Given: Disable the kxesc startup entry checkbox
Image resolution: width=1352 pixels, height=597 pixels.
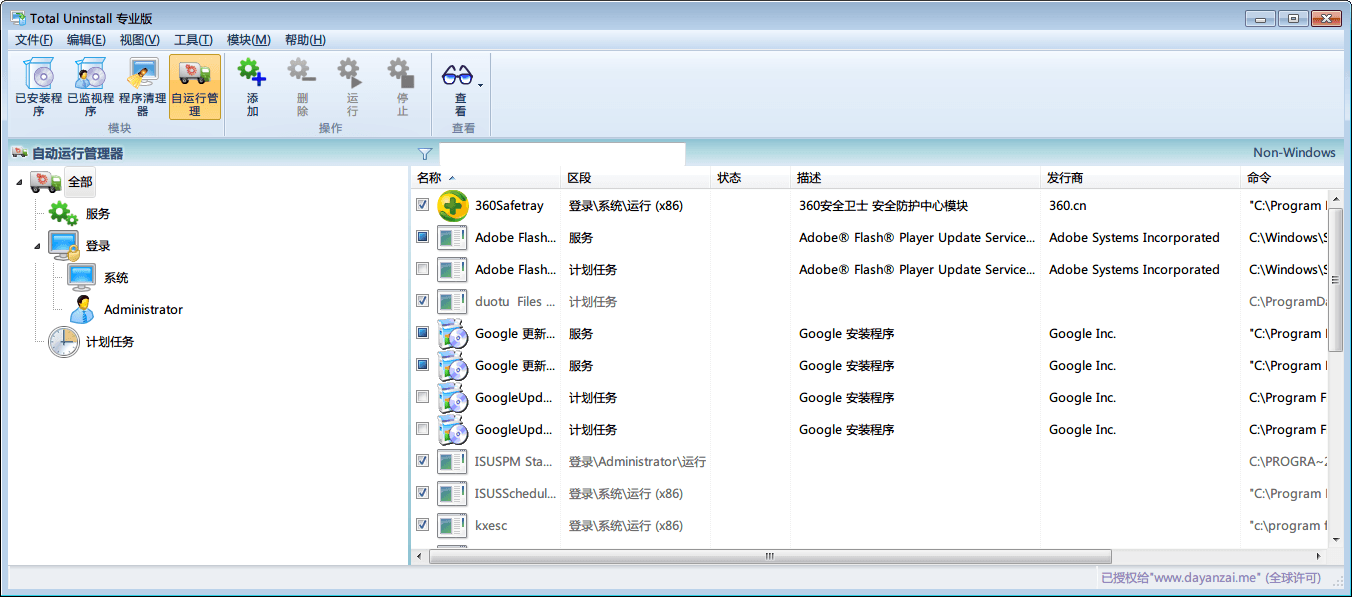Looking at the screenshot, I should click(422, 524).
